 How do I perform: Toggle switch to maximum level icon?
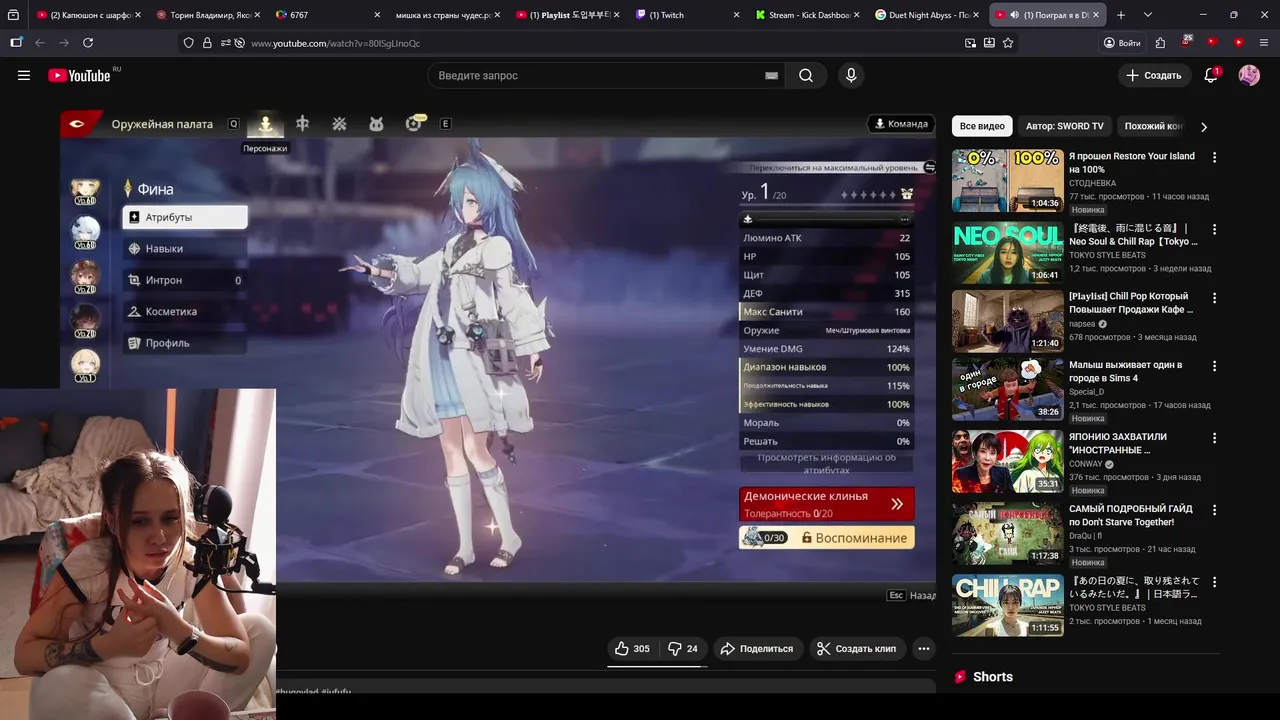click(930, 168)
